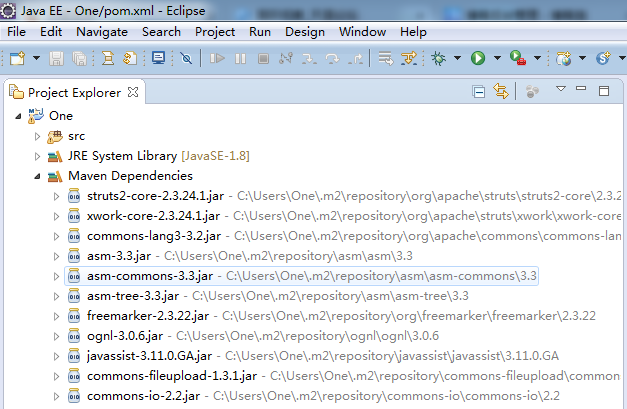
Task: Maximize the Project Explorer panel
Action: coord(604,91)
